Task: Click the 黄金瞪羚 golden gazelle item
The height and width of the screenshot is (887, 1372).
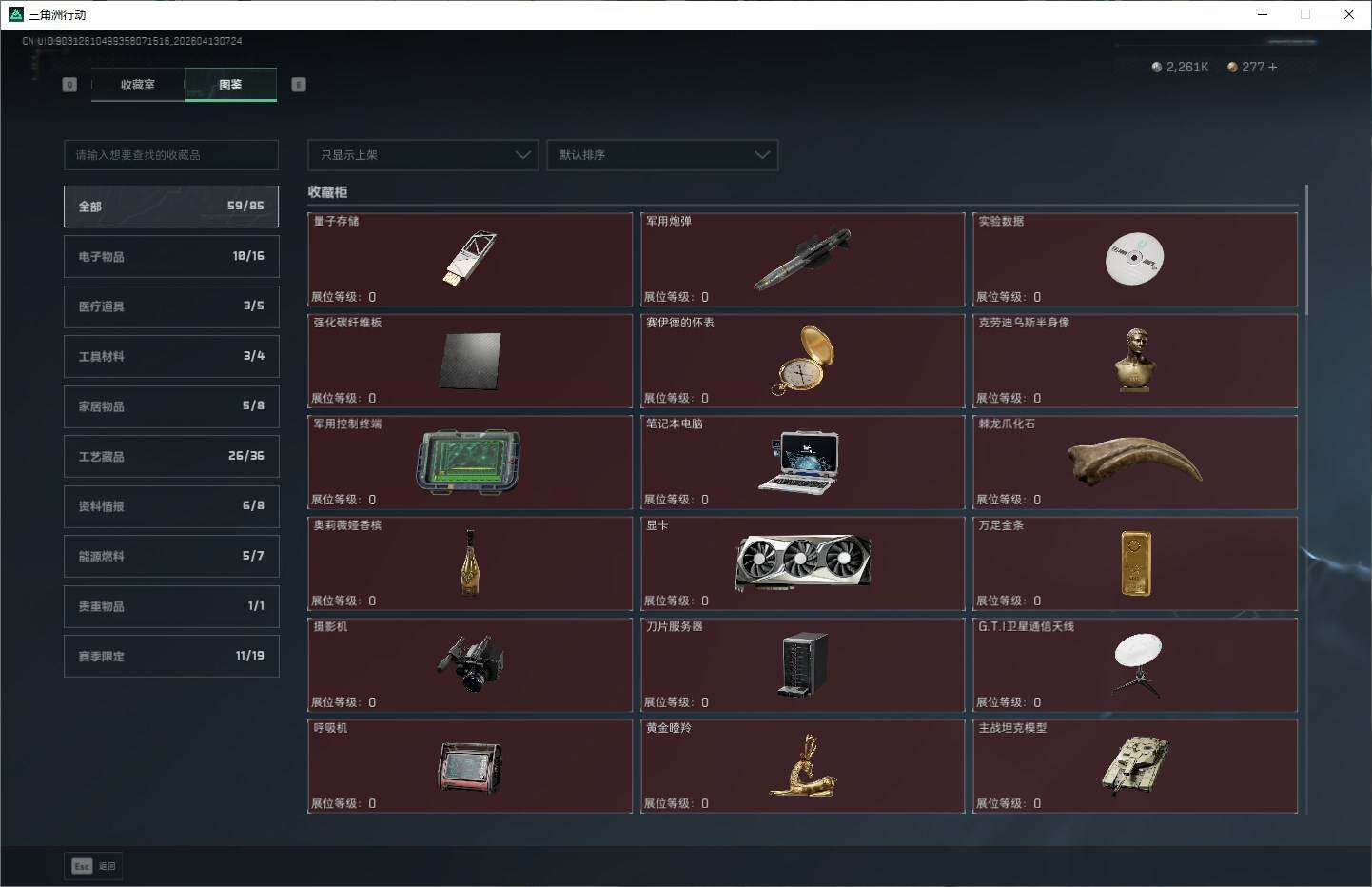Action: pos(802,766)
